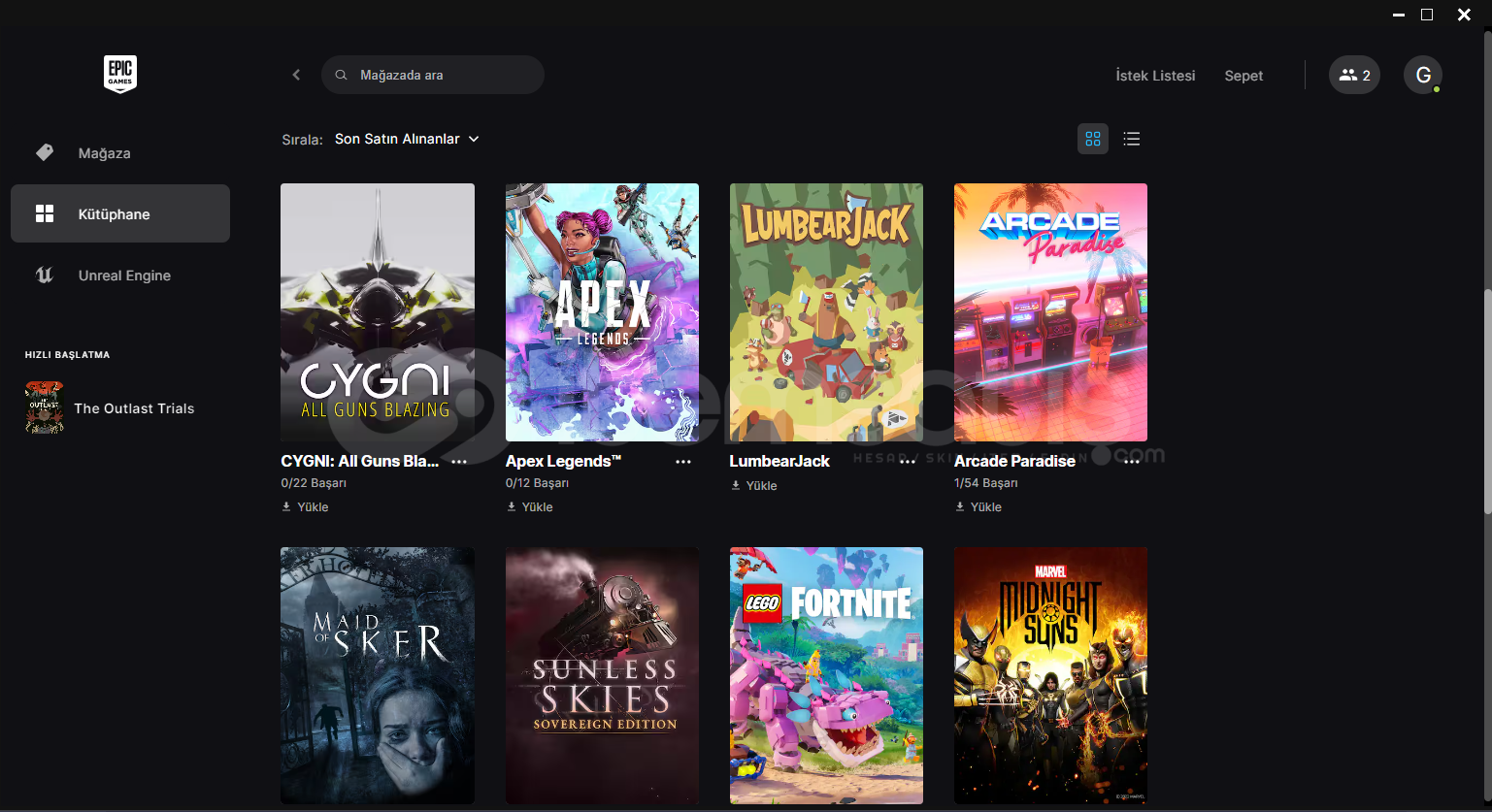Viewport: 1492px width, 812px height.
Task: Open the Sepet cart
Action: [x=1243, y=76]
